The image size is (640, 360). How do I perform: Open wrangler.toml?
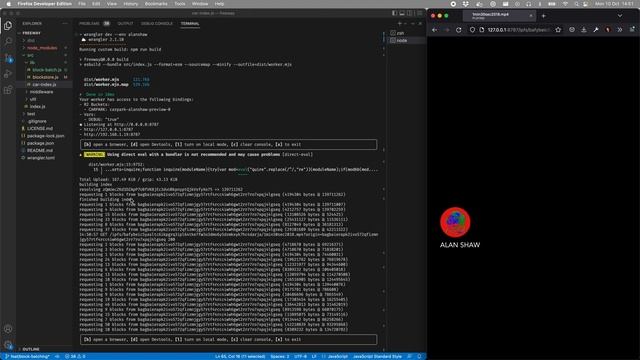[40, 158]
